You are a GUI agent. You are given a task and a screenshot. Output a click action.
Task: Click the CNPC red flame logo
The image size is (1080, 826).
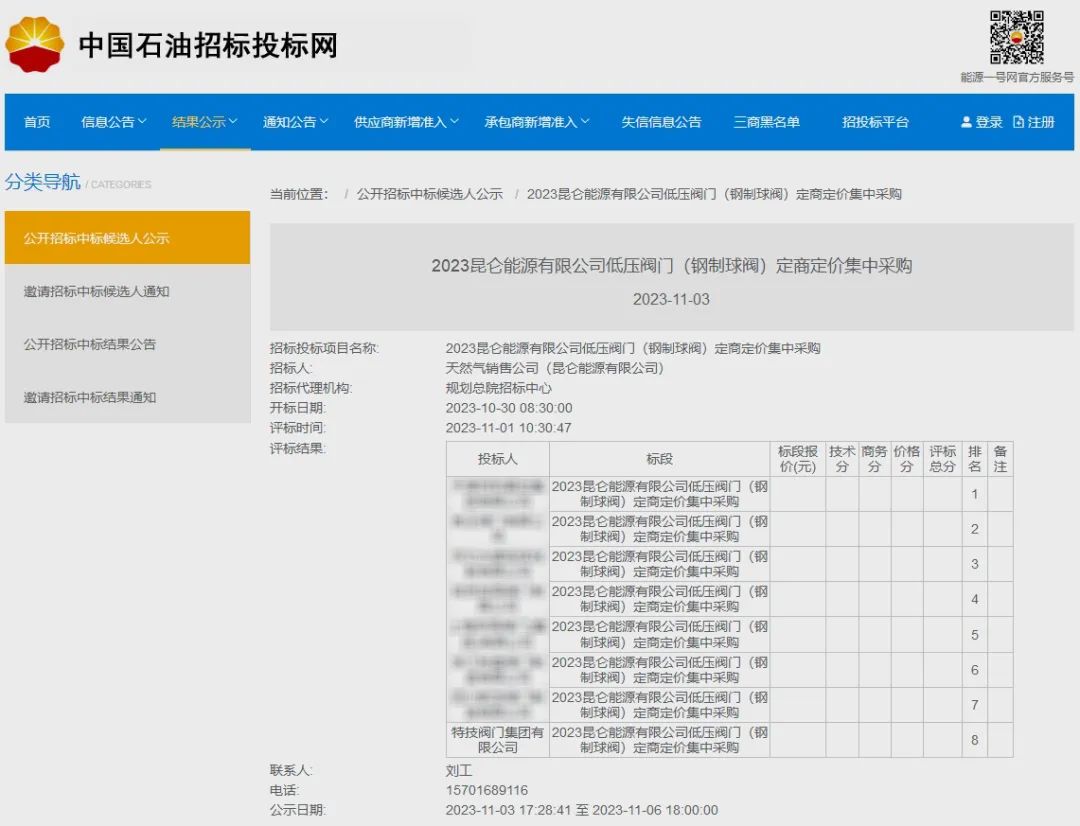point(36,44)
